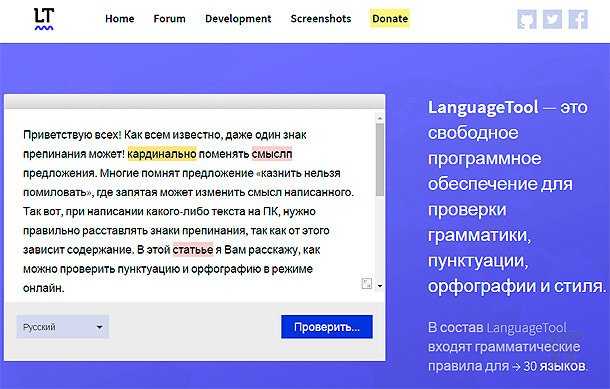Click the highlighted Donate menu item
610x389 pixels.
pyautogui.click(x=390, y=19)
